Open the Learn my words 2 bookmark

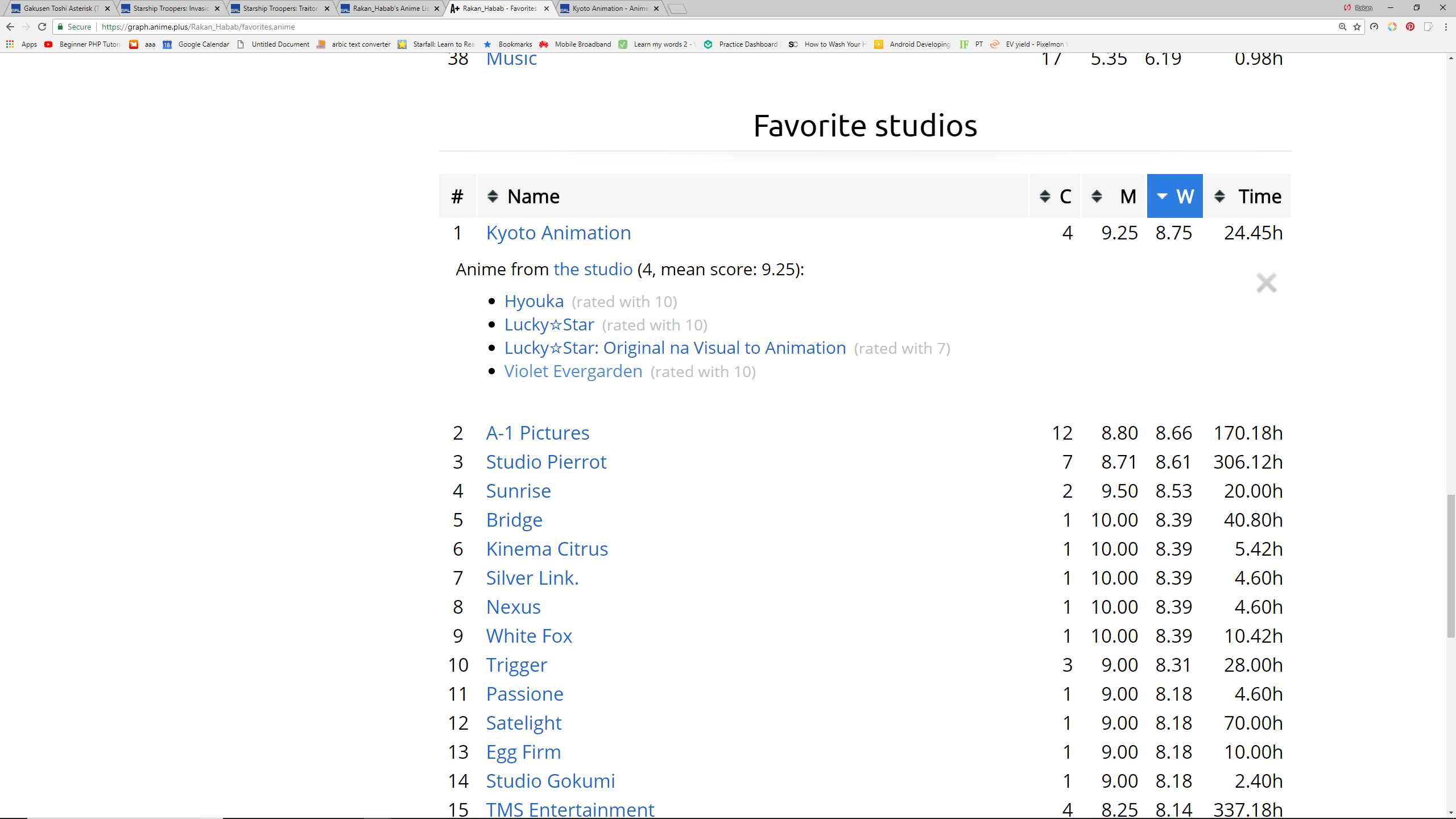pos(657,44)
